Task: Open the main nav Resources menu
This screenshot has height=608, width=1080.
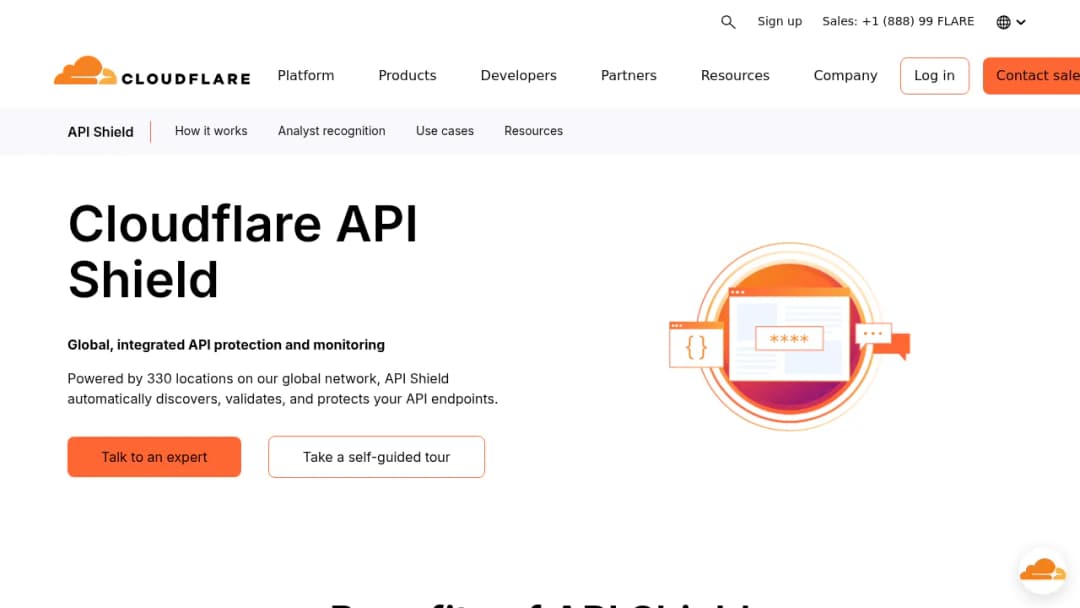Action: [x=735, y=76]
